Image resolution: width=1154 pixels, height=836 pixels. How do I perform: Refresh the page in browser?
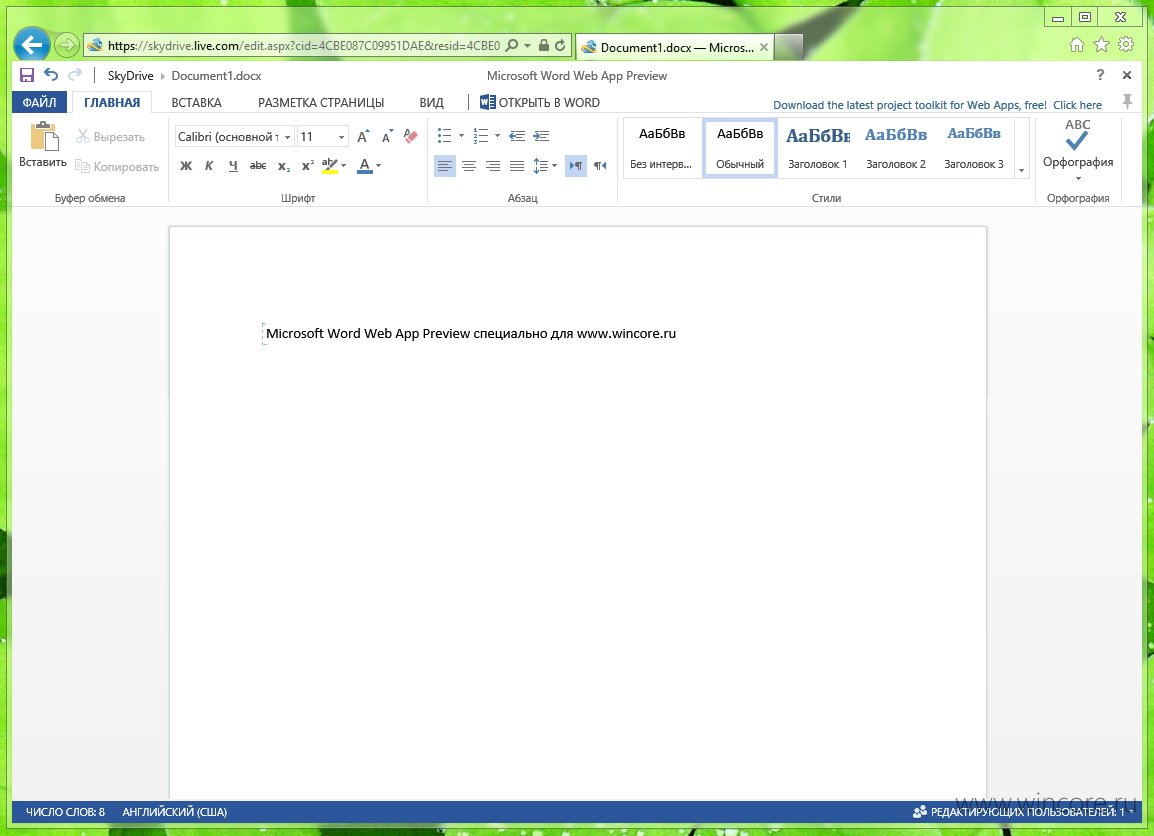[560, 46]
